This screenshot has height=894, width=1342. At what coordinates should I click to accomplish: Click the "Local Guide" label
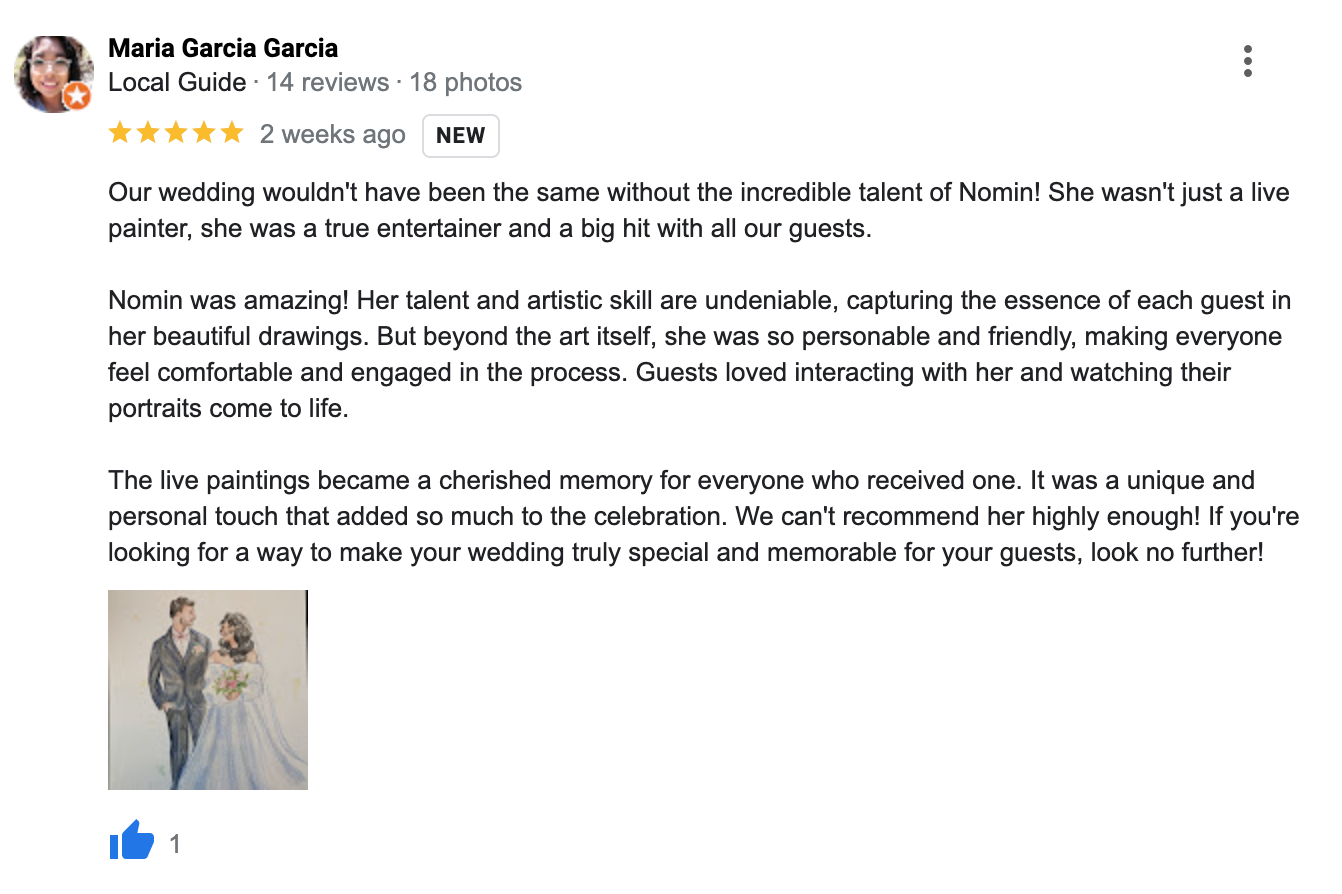pos(177,82)
